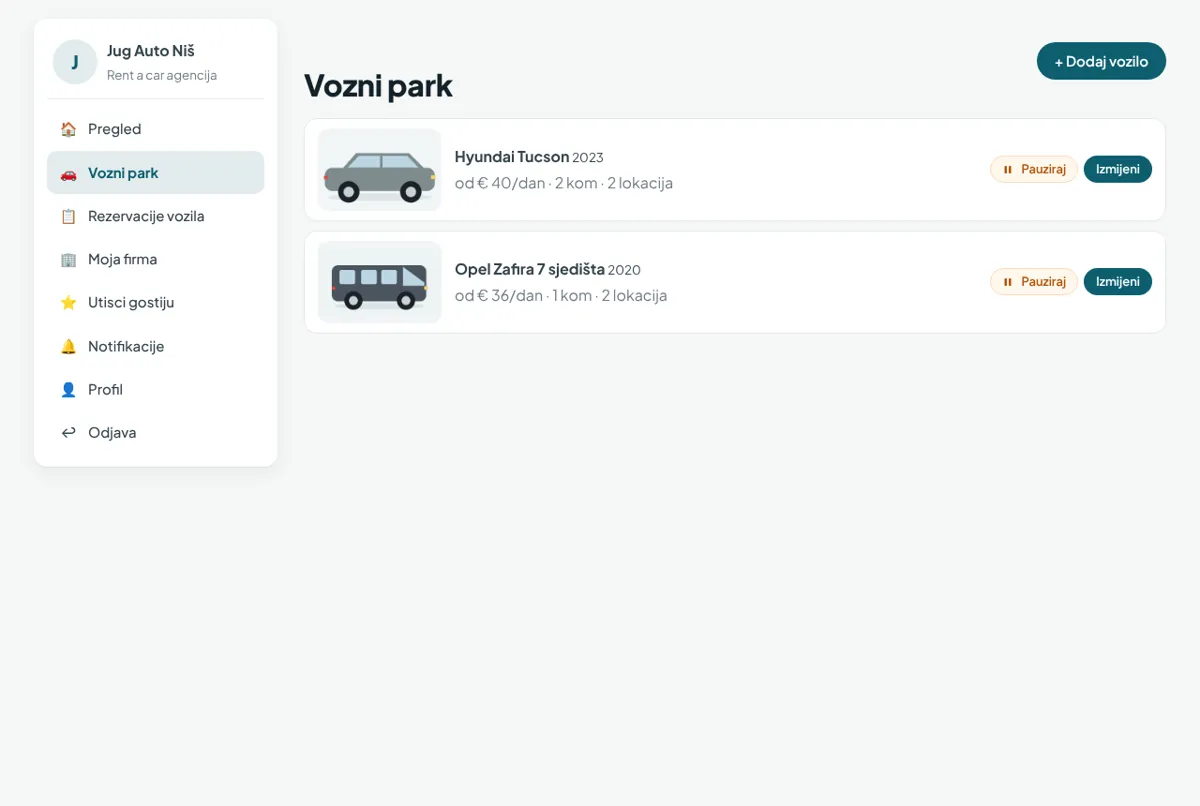Click the J avatar circle

75,62
